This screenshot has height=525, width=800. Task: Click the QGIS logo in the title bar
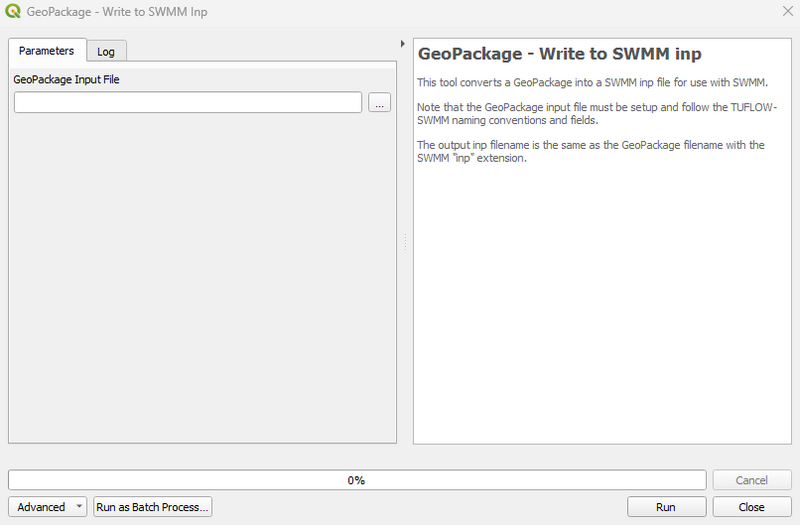click(x=11, y=11)
